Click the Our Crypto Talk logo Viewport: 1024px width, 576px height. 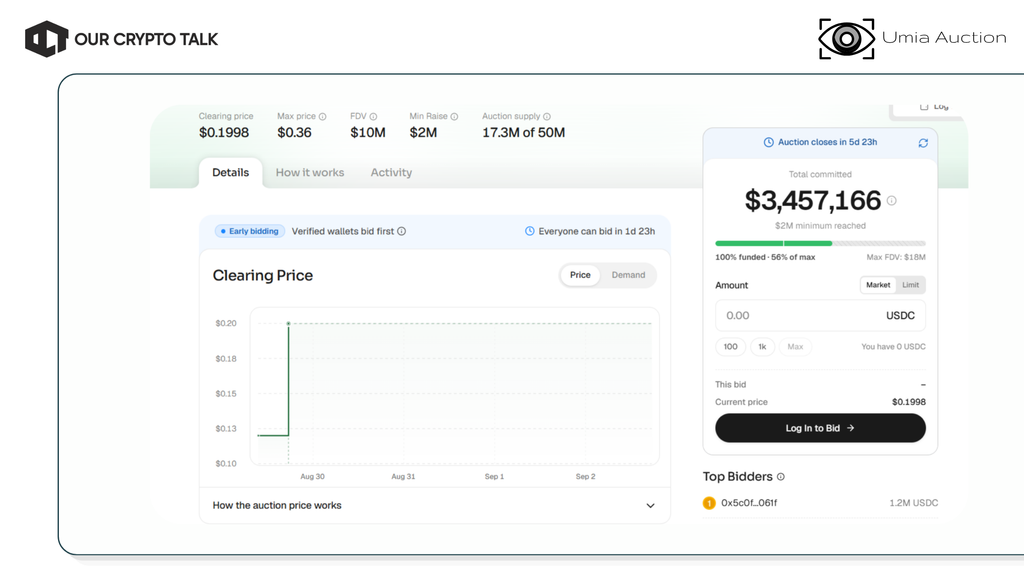(x=121, y=39)
